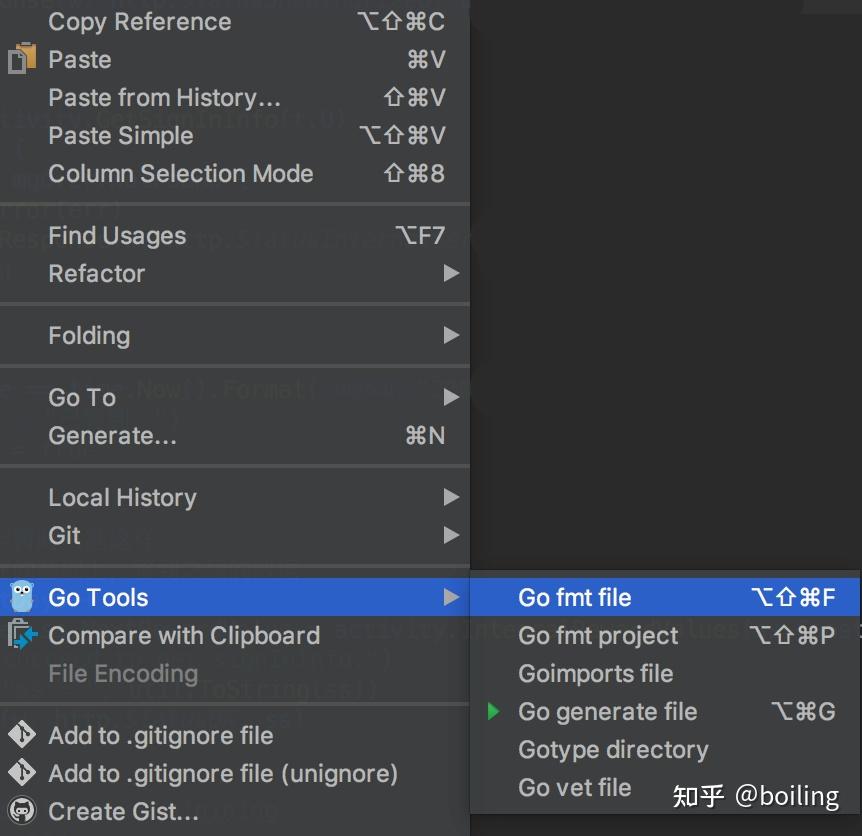Viewport: 862px width, 836px height.
Task: Open Paste from History...
Action: tap(164, 97)
